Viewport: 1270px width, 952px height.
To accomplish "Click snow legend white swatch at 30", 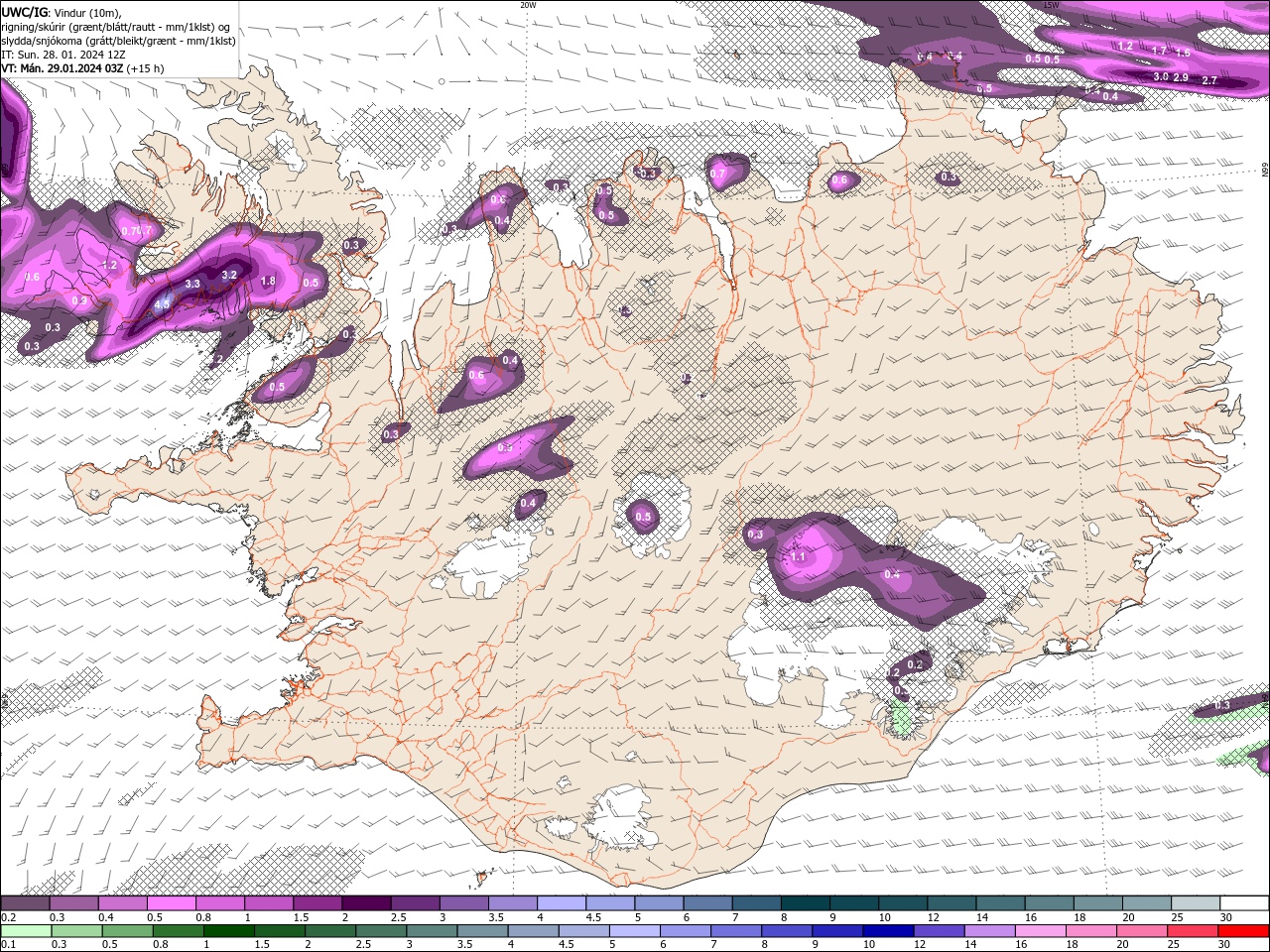I will 1244,903.
